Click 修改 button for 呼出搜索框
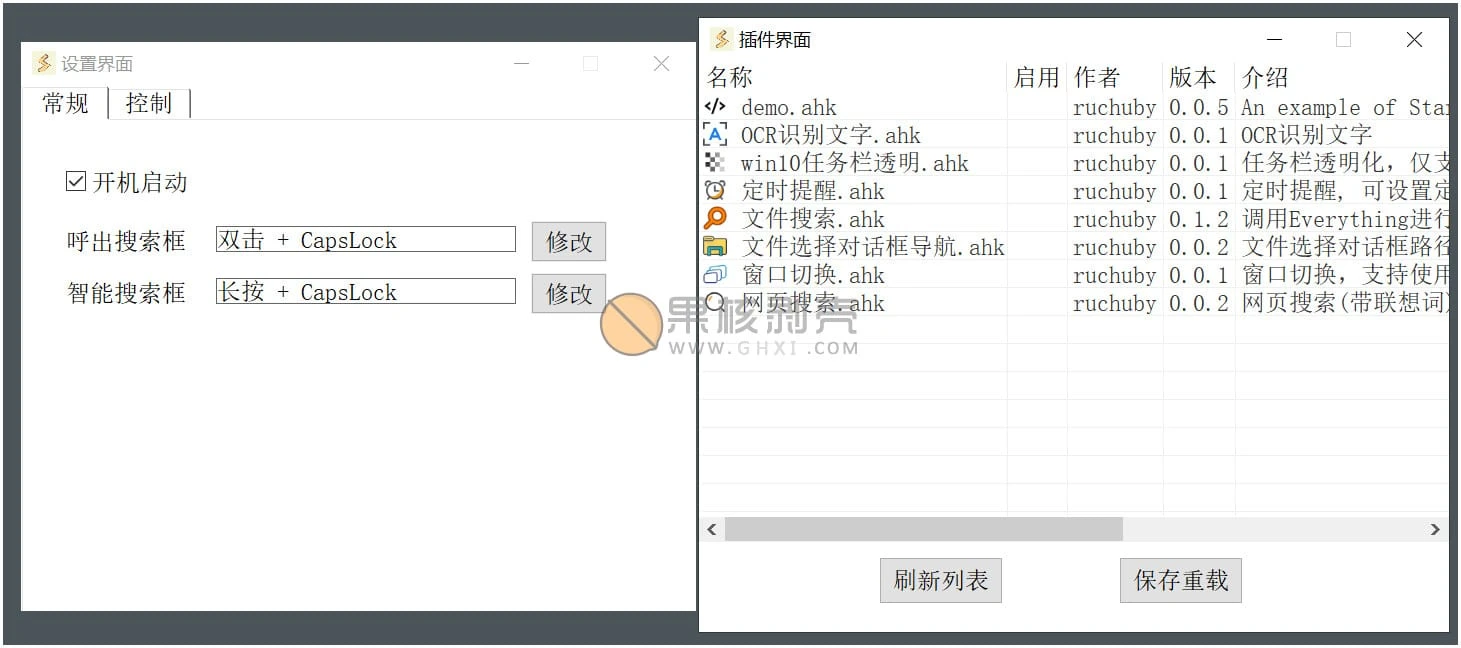The height and width of the screenshot is (648, 1461). (568, 241)
